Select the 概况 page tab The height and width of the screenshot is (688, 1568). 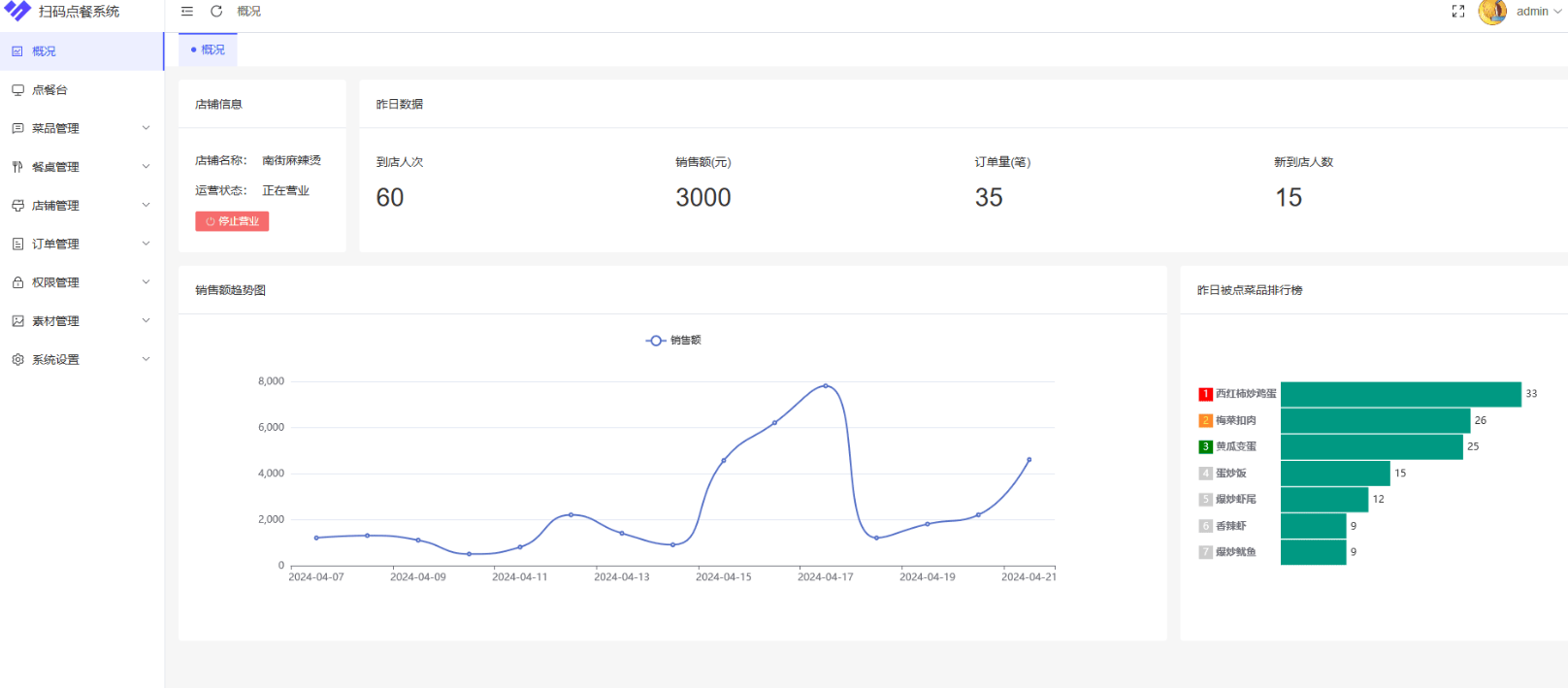tap(209, 49)
